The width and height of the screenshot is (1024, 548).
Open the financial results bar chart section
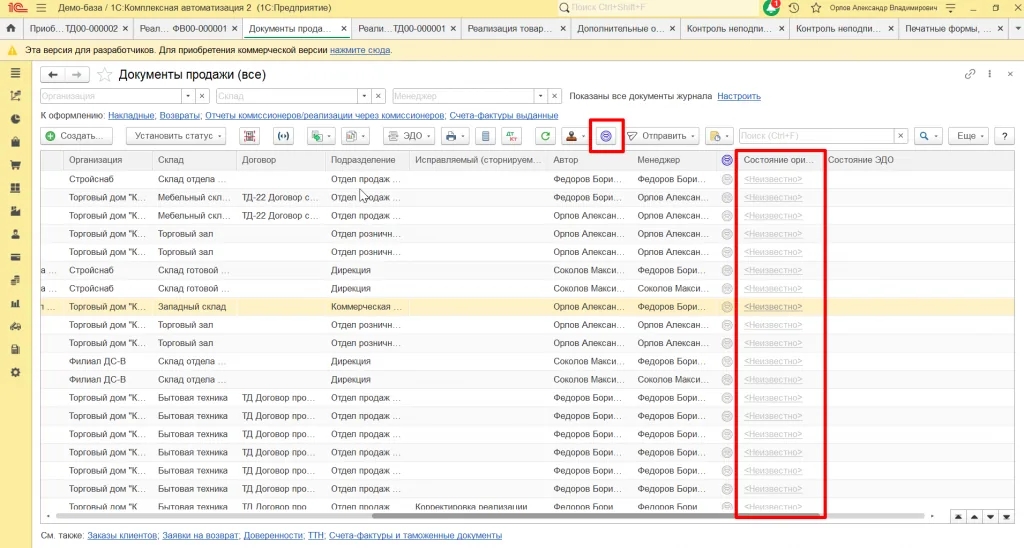pyautogui.click(x=15, y=303)
